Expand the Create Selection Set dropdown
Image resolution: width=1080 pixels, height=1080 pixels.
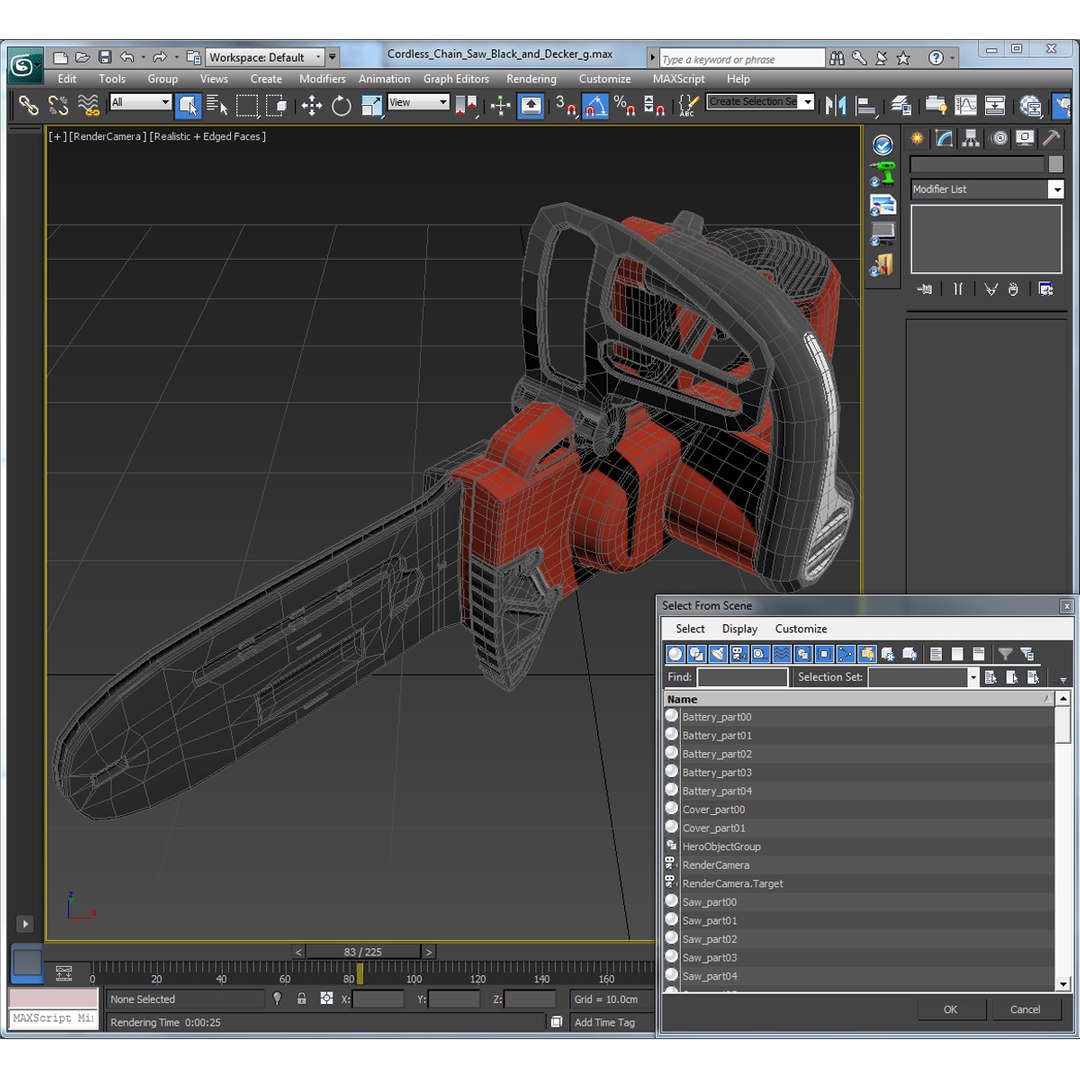[808, 102]
